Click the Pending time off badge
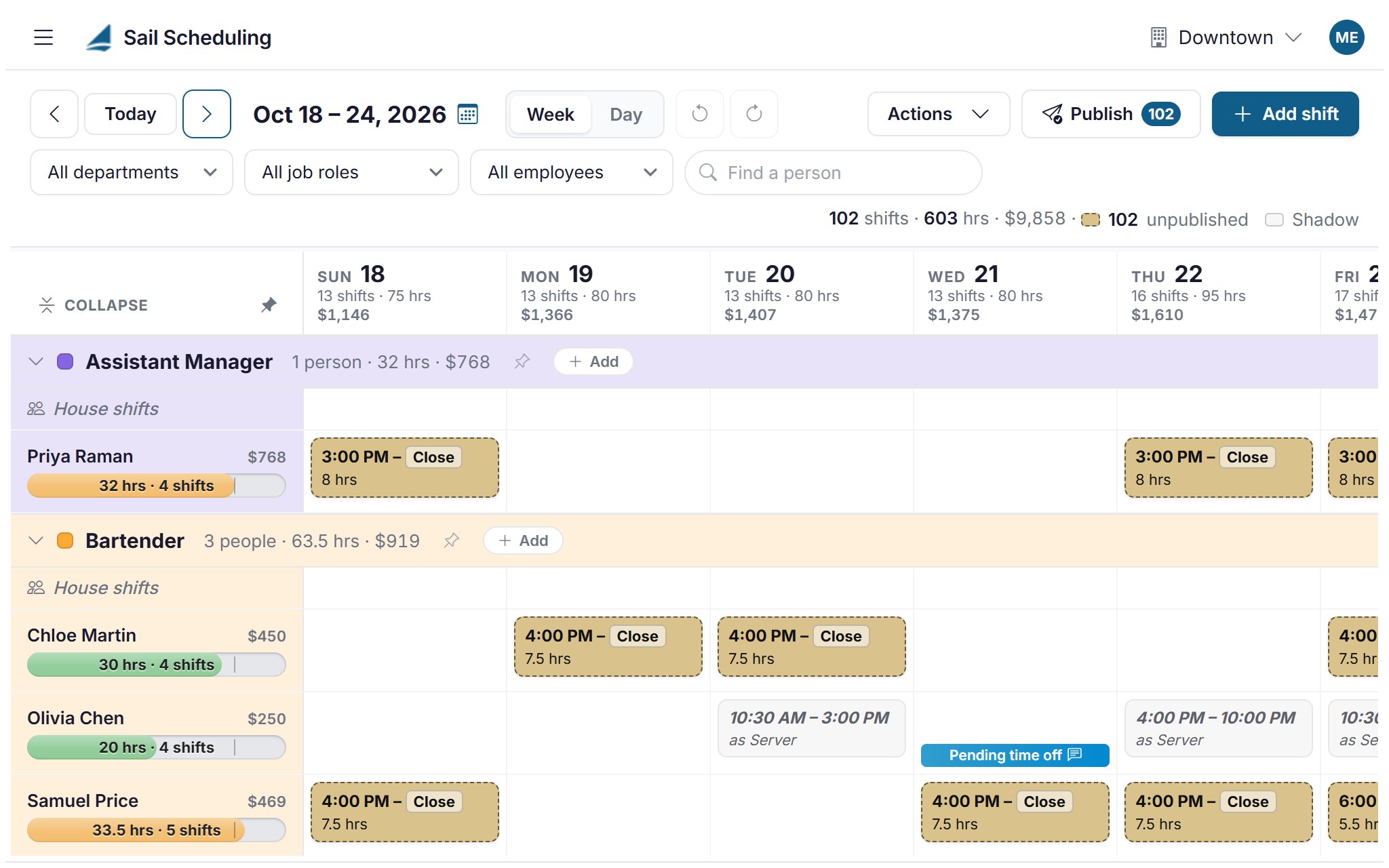1389x868 pixels. (x=1015, y=755)
